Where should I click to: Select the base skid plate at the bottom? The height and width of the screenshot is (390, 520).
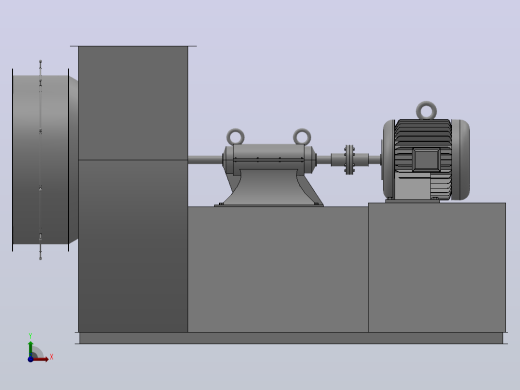pos(291,338)
